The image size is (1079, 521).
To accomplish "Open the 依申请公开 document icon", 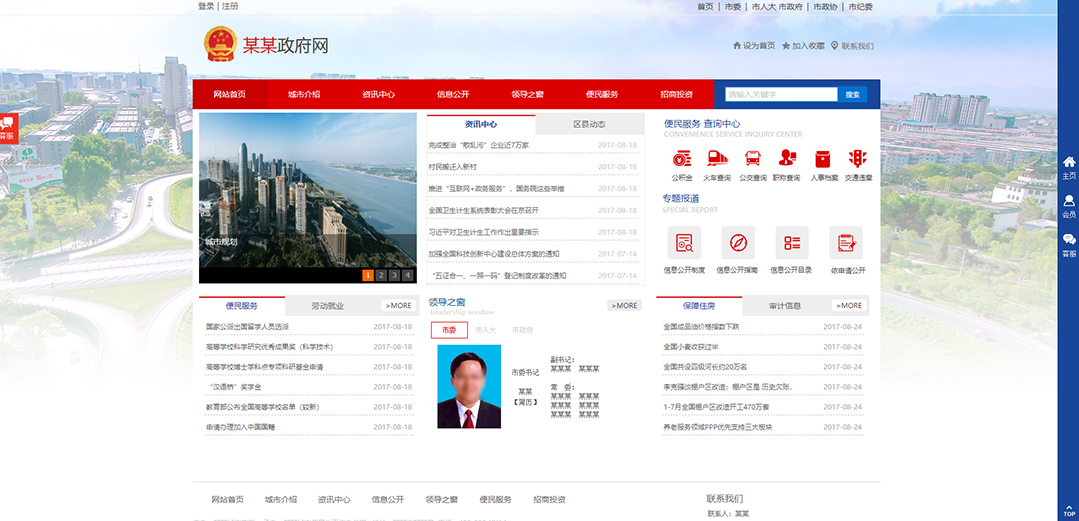I will click(x=845, y=243).
